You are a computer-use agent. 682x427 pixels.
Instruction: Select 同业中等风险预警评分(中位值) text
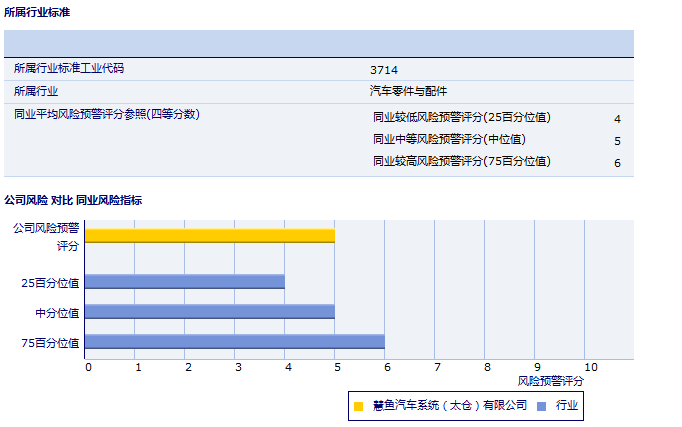point(449,140)
